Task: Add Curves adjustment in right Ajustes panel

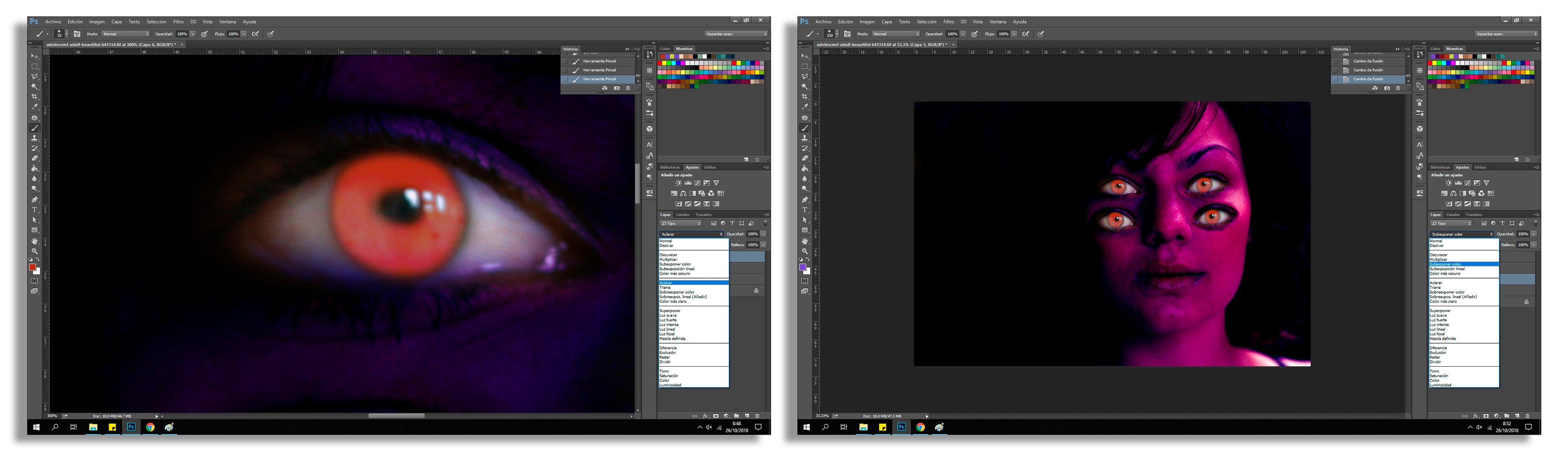Action: (1468, 183)
